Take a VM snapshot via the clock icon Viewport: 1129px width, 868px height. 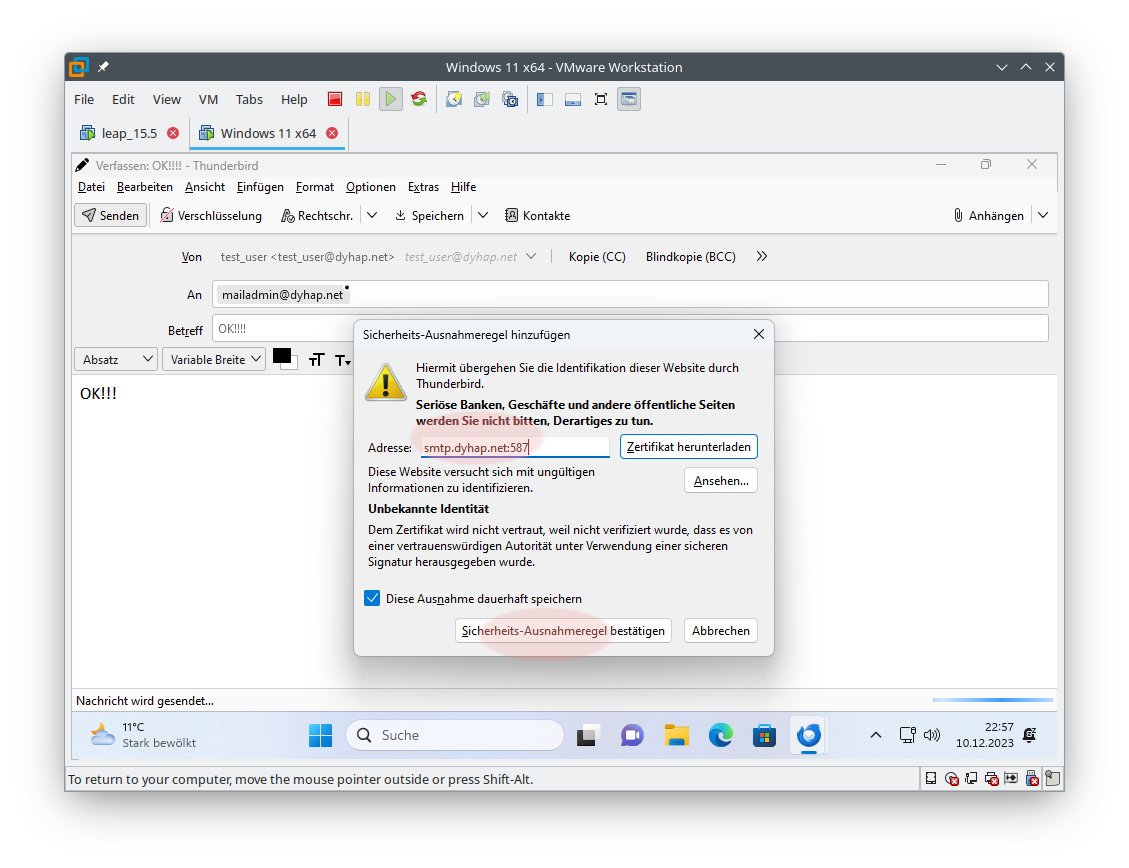pos(454,99)
